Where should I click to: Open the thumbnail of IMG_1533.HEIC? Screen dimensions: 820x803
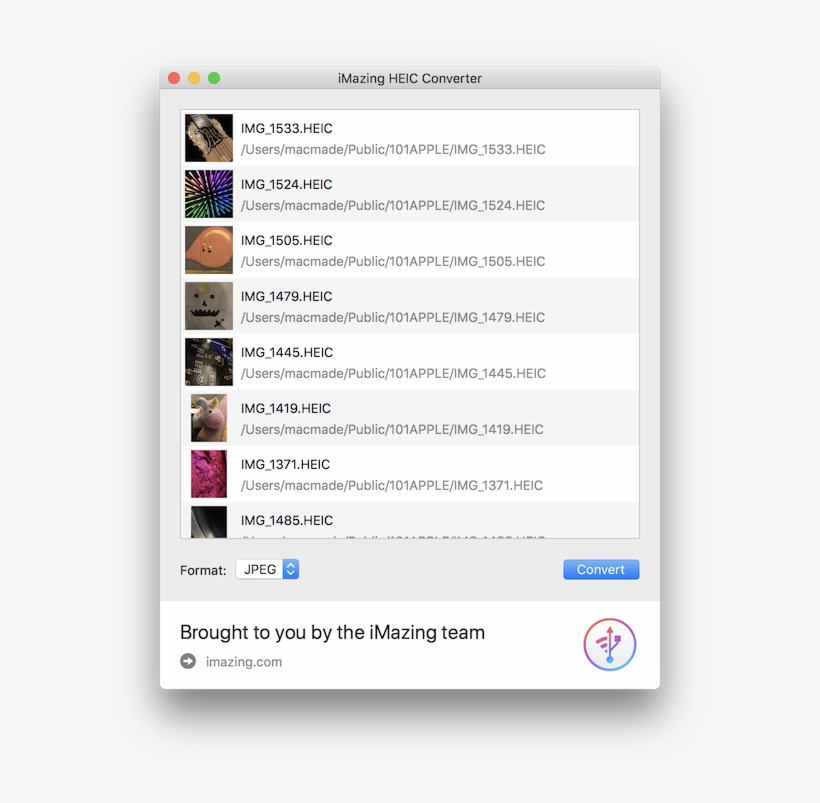208,138
